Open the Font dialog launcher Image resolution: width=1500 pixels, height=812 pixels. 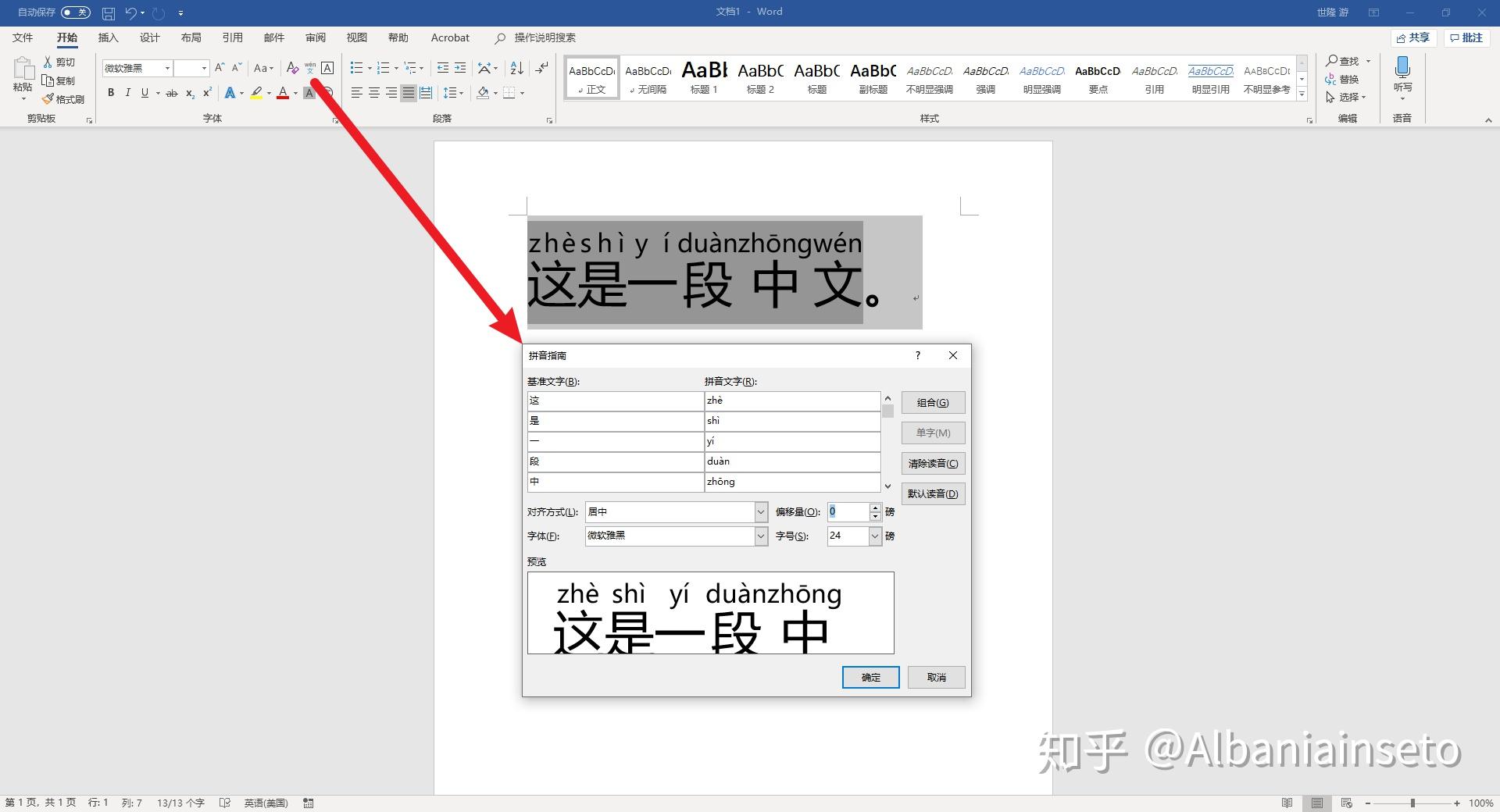coord(335,120)
